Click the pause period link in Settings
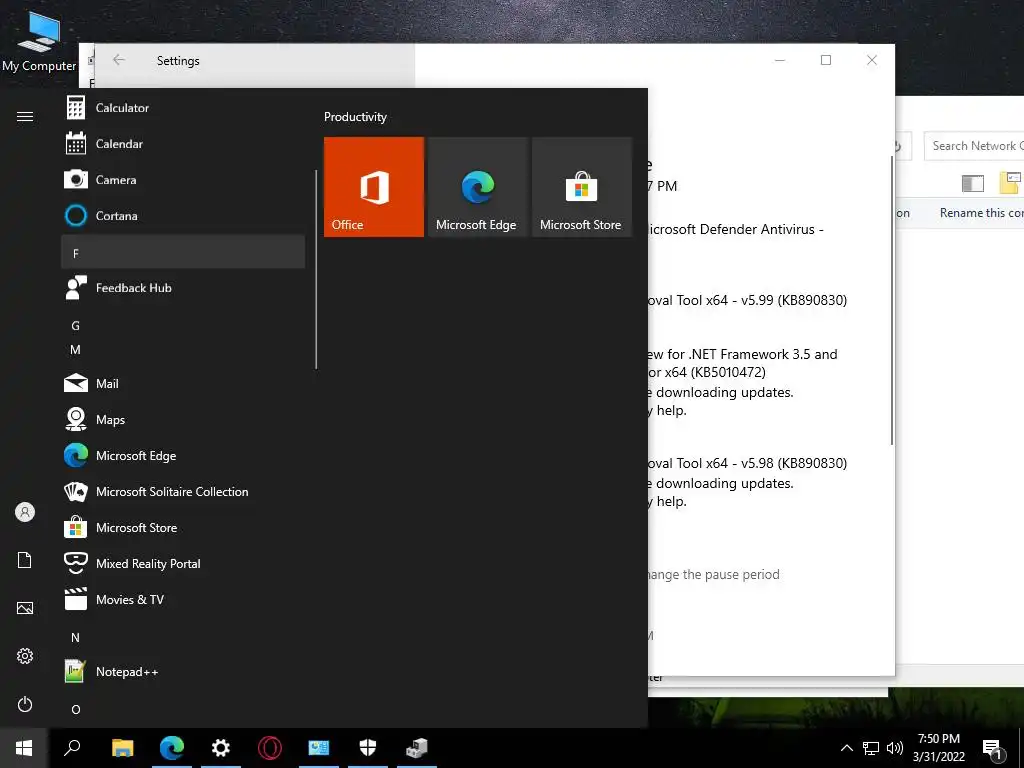The width and height of the screenshot is (1024, 768). (x=713, y=575)
